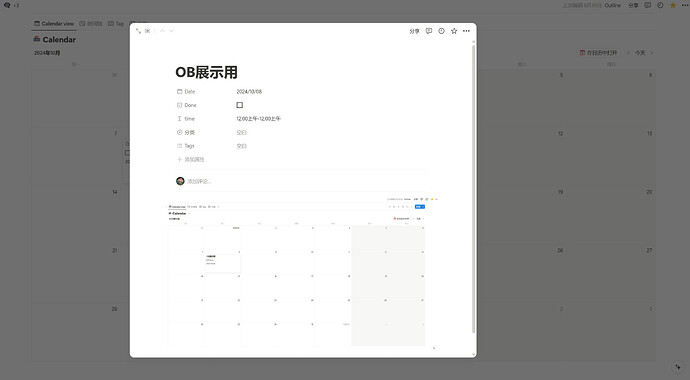The height and width of the screenshot is (380, 690).
Task: Open the three-dot menu in the page popup
Action: pyautogui.click(x=466, y=31)
